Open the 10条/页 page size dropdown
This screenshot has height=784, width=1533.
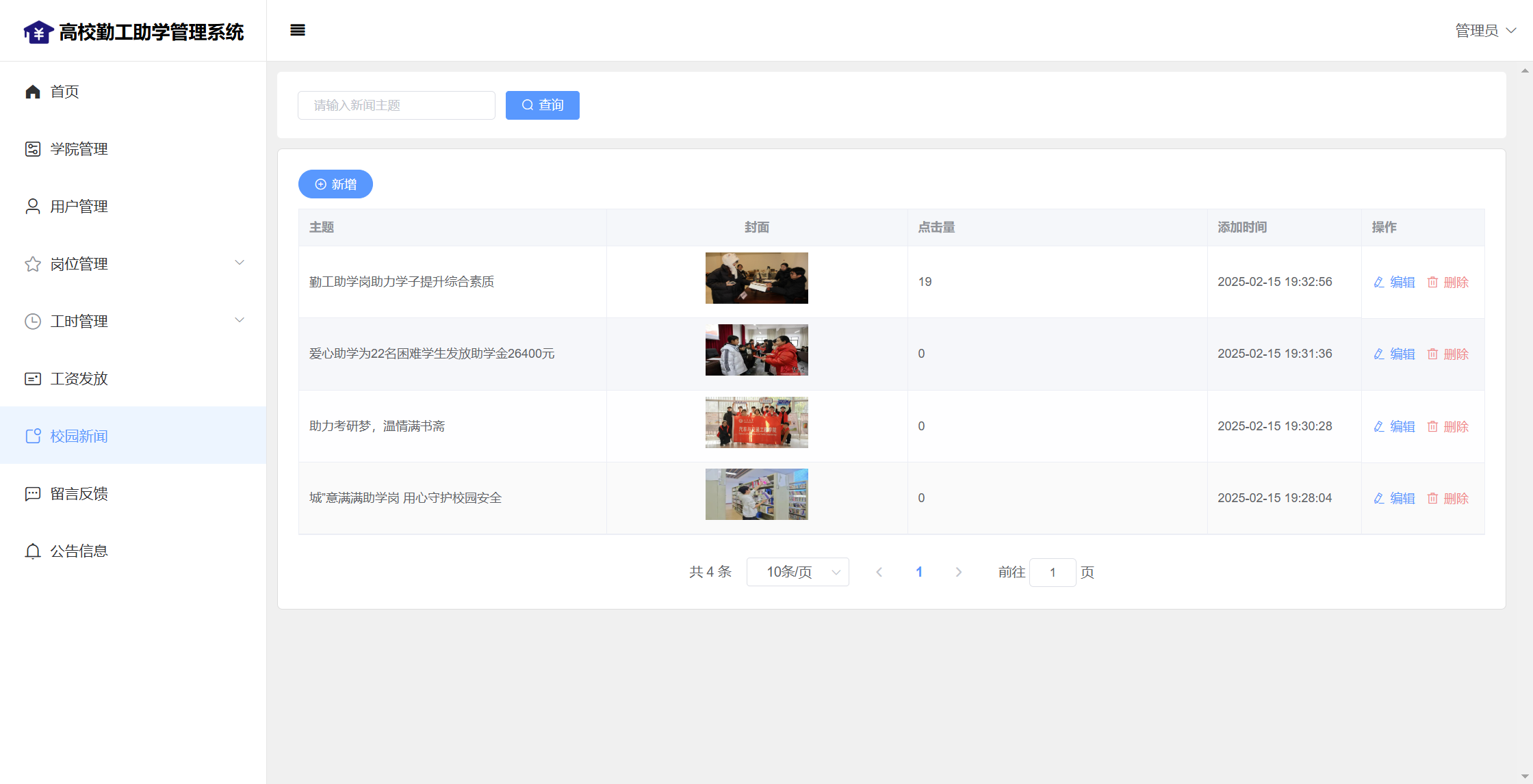coord(797,572)
